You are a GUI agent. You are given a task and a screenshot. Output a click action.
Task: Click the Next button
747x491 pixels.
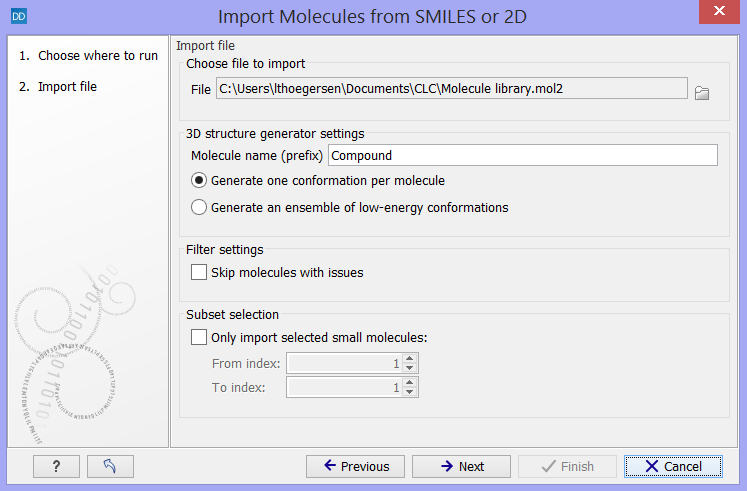[x=461, y=466]
